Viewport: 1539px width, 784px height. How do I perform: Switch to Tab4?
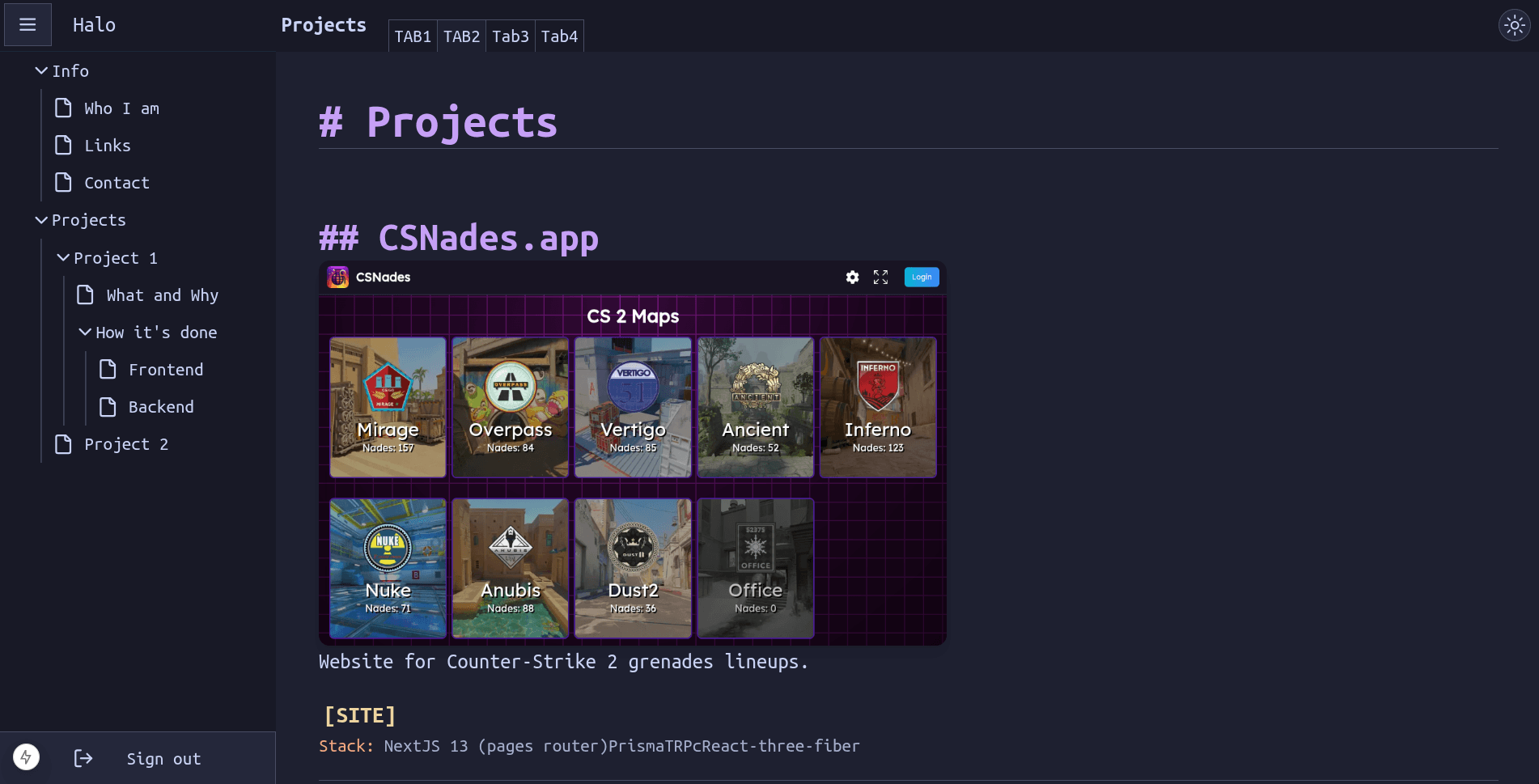coord(559,36)
